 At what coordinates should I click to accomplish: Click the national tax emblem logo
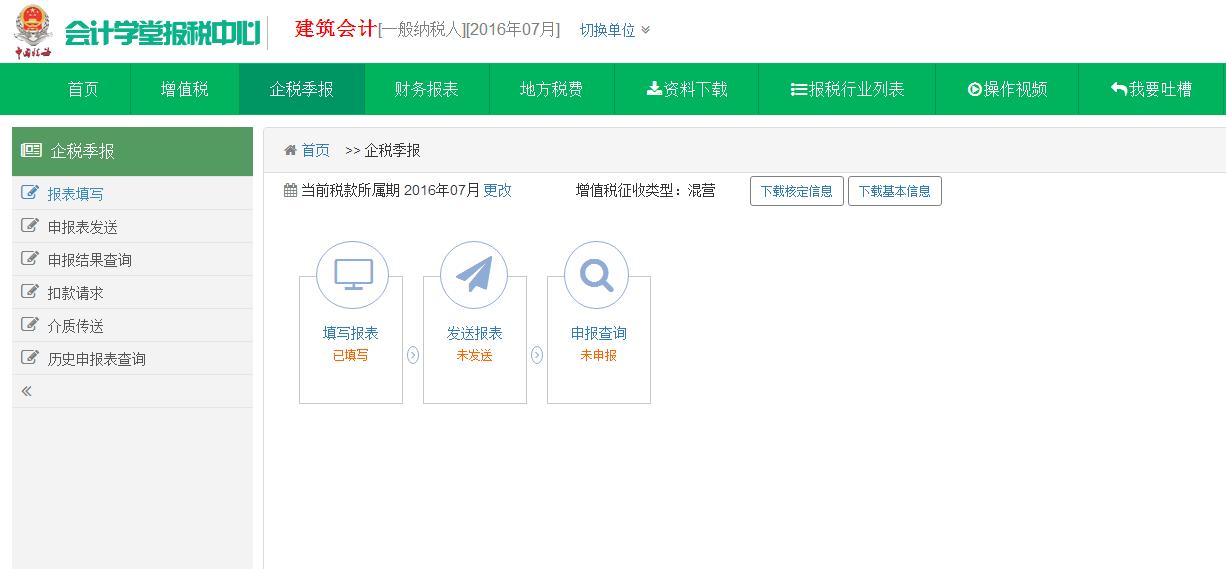click(x=33, y=31)
